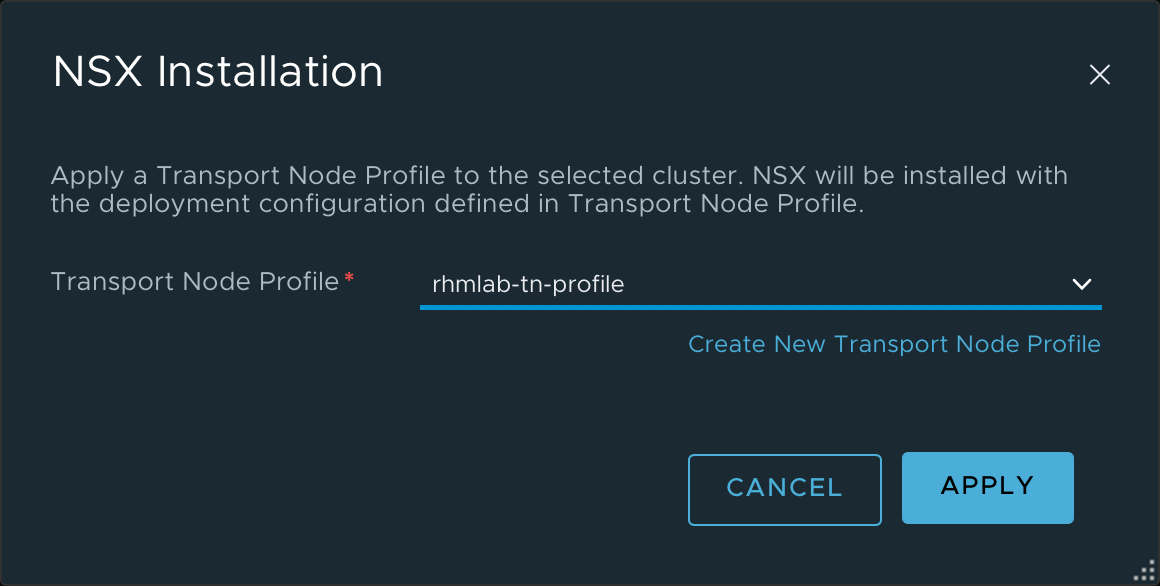Close the NSX Installation dialog
The height and width of the screenshot is (586, 1160).
[1099, 74]
